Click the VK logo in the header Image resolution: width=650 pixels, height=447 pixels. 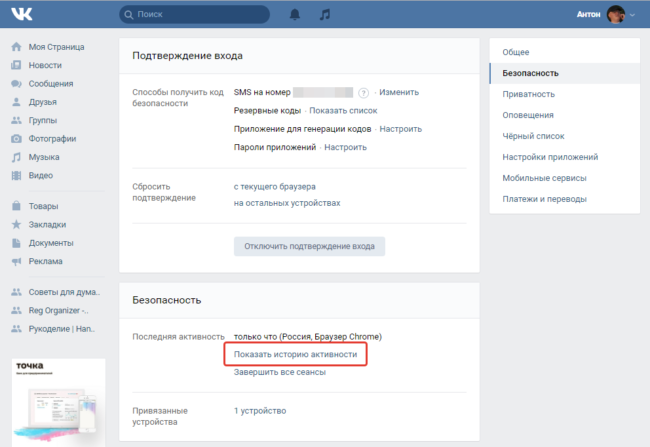22,14
